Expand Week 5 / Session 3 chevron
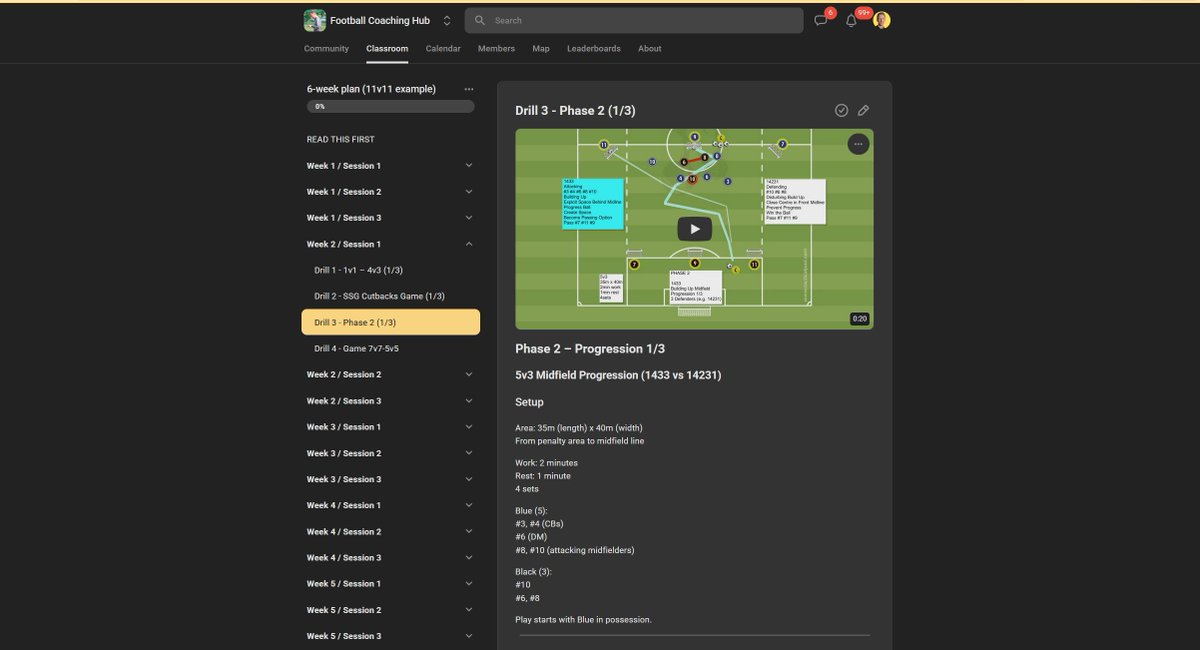1200x650 pixels. click(469, 636)
